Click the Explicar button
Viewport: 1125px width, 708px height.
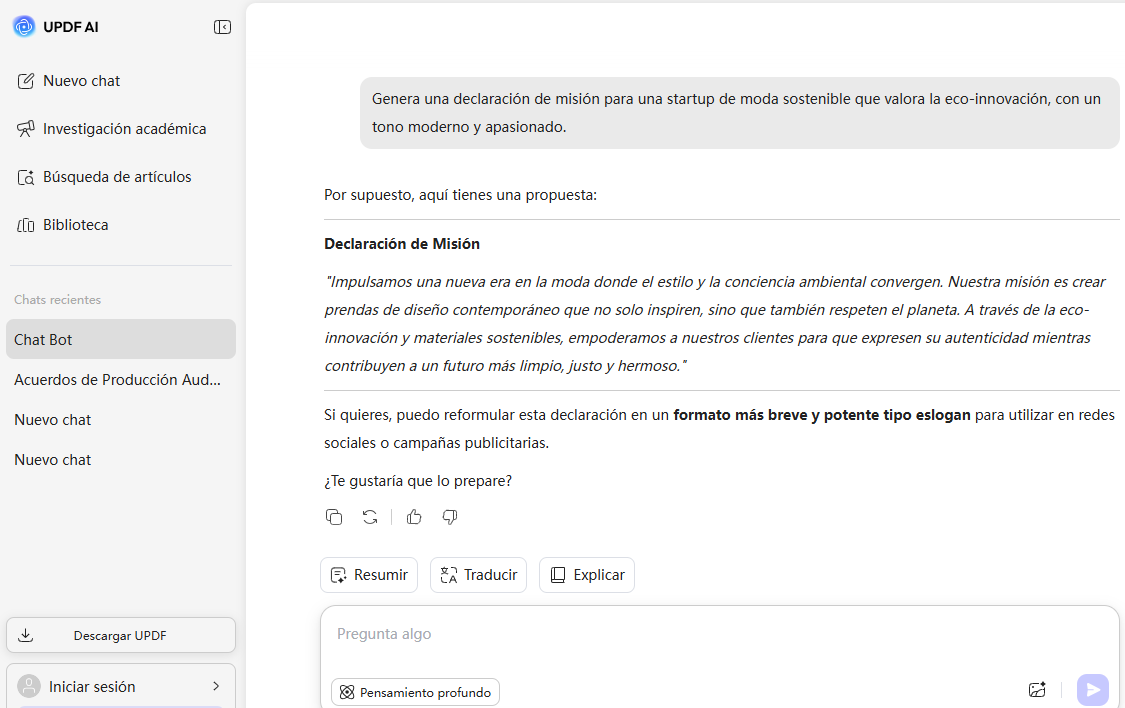point(587,575)
